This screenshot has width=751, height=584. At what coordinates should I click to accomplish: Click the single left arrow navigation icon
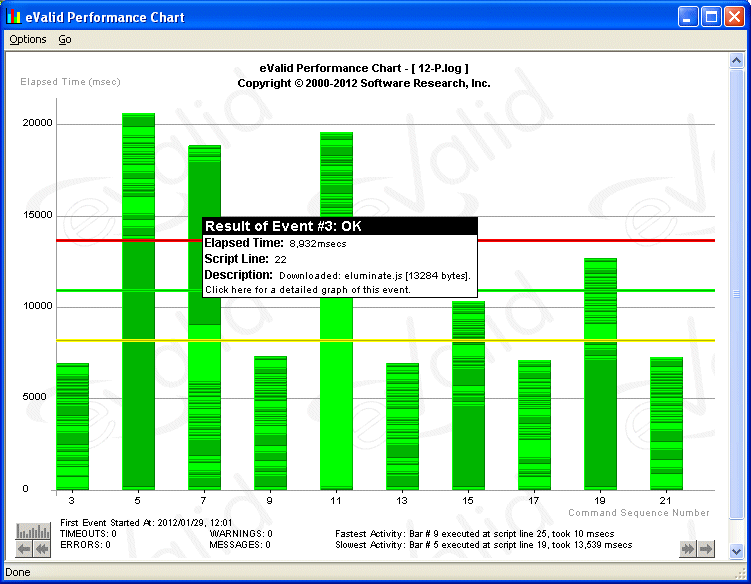(x=24, y=549)
